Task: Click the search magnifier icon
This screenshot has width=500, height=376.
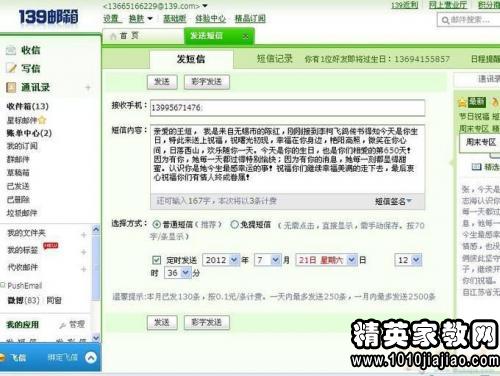Action: 445,20
